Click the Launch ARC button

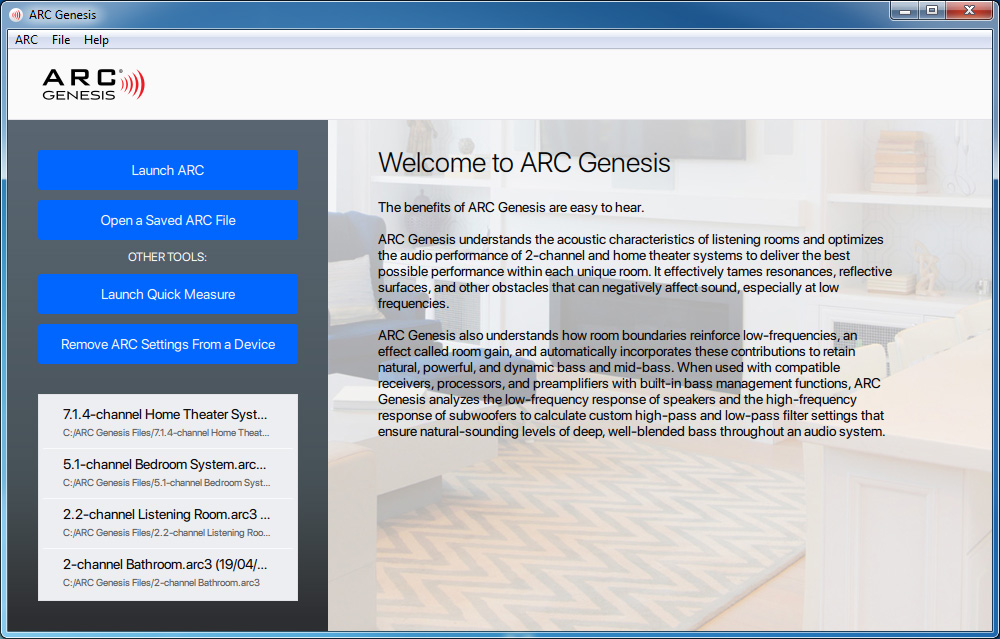point(168,170)
